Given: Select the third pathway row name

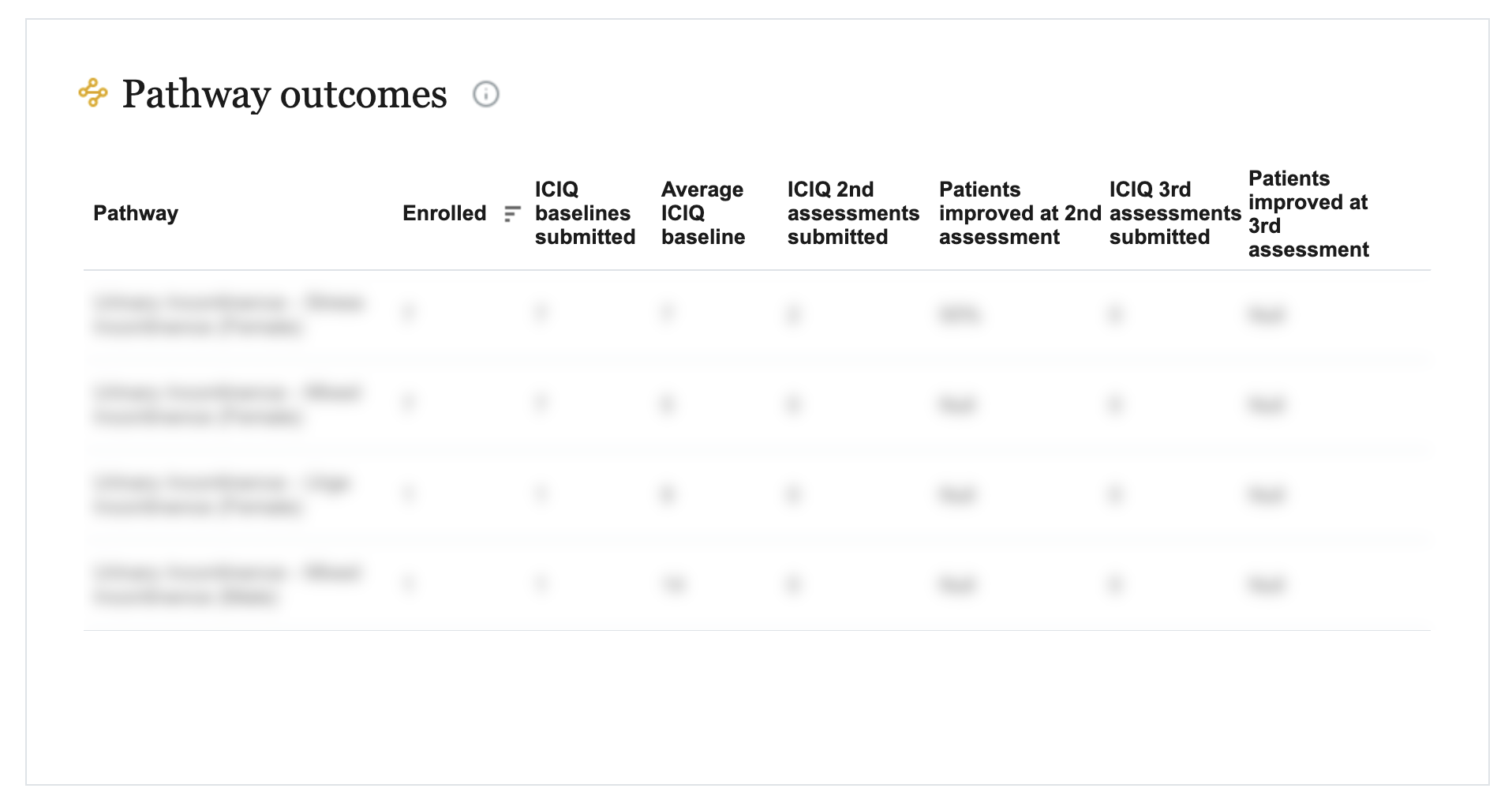Looking at the screenshot, I should (222, 494).
